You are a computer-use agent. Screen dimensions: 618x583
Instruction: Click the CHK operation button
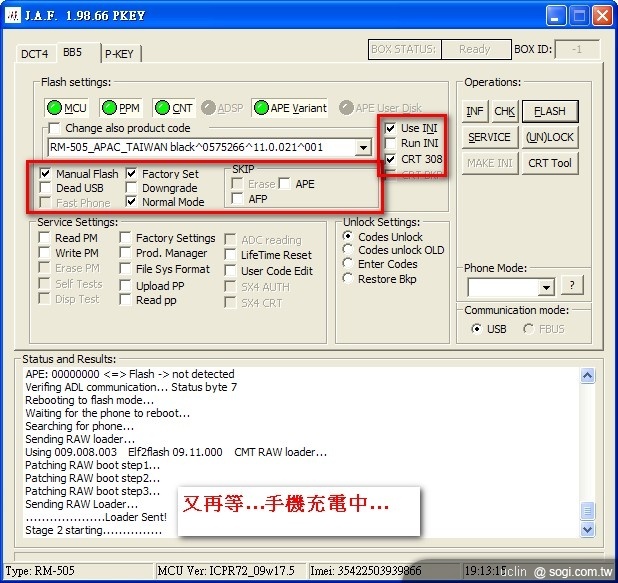coord(504,111)
